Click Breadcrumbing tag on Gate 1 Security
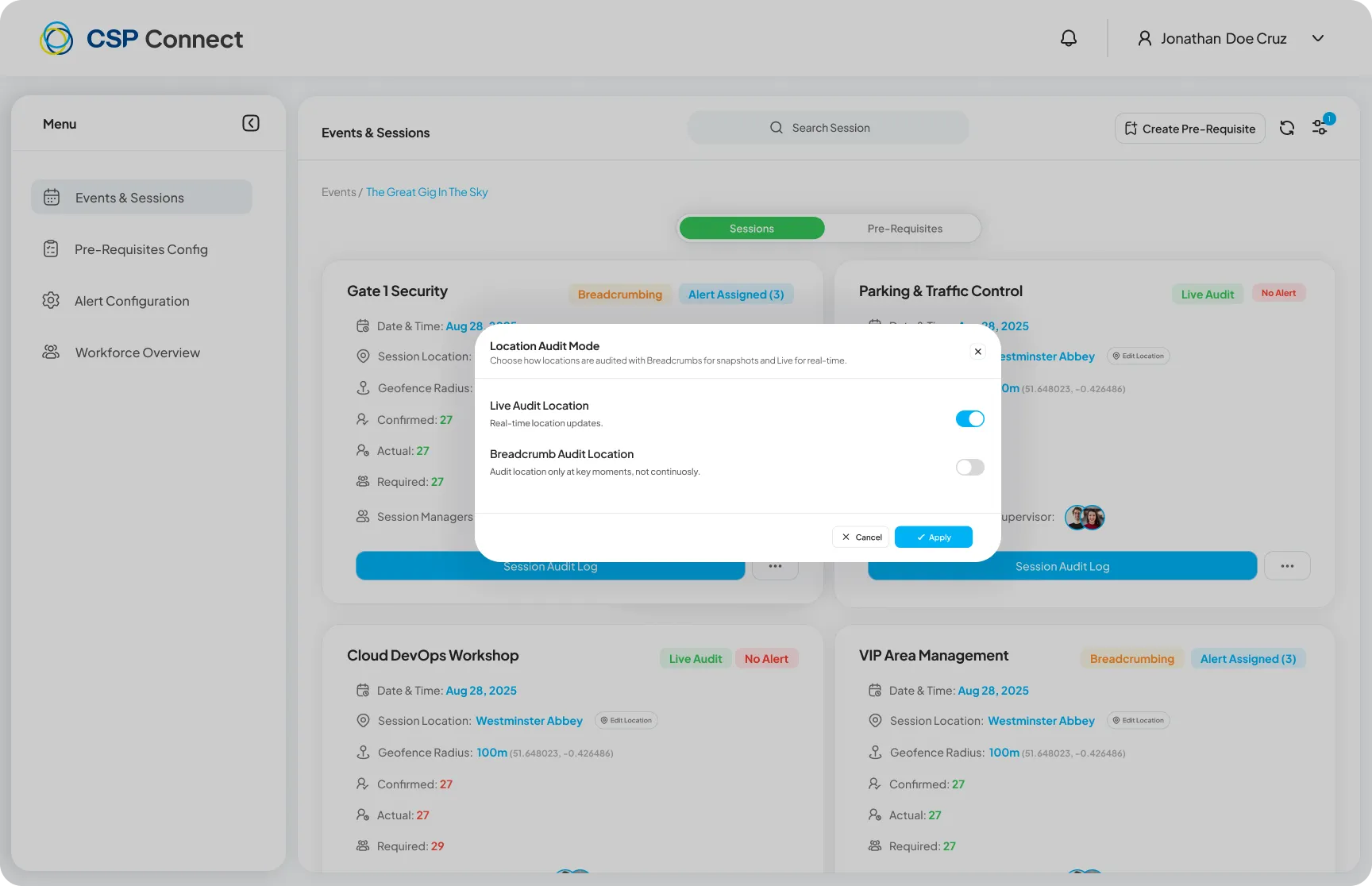Viewport: 1372px width, 886px height. (x=620, y=295)
